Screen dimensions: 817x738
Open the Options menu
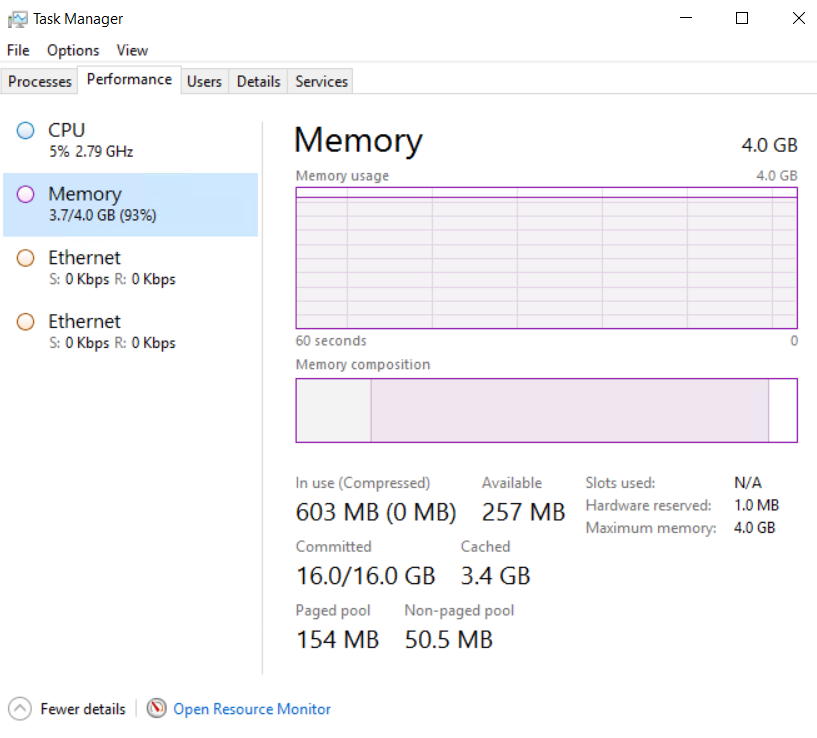click(x=73, y=50)
